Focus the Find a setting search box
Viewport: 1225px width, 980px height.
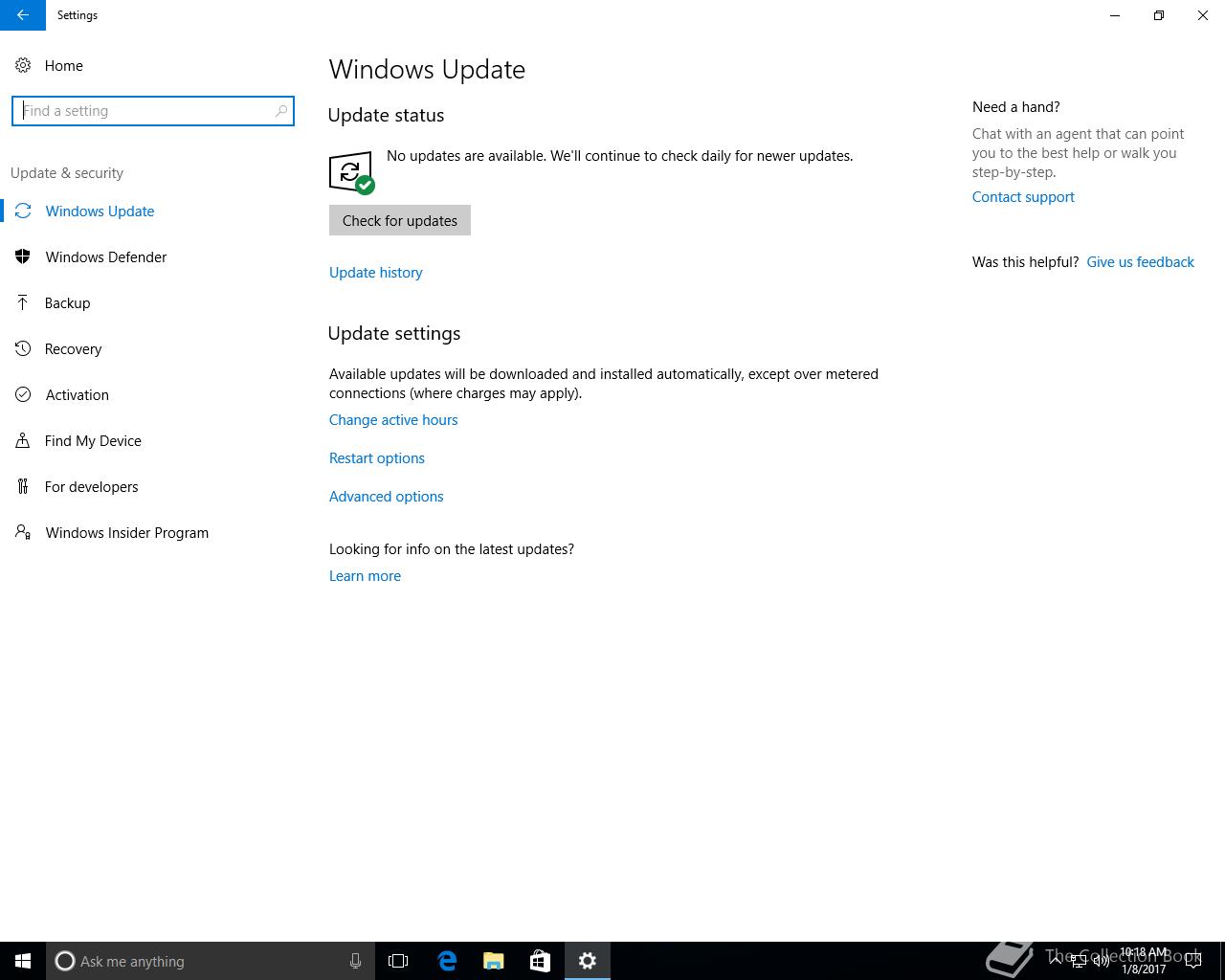[x=153, y=111]
